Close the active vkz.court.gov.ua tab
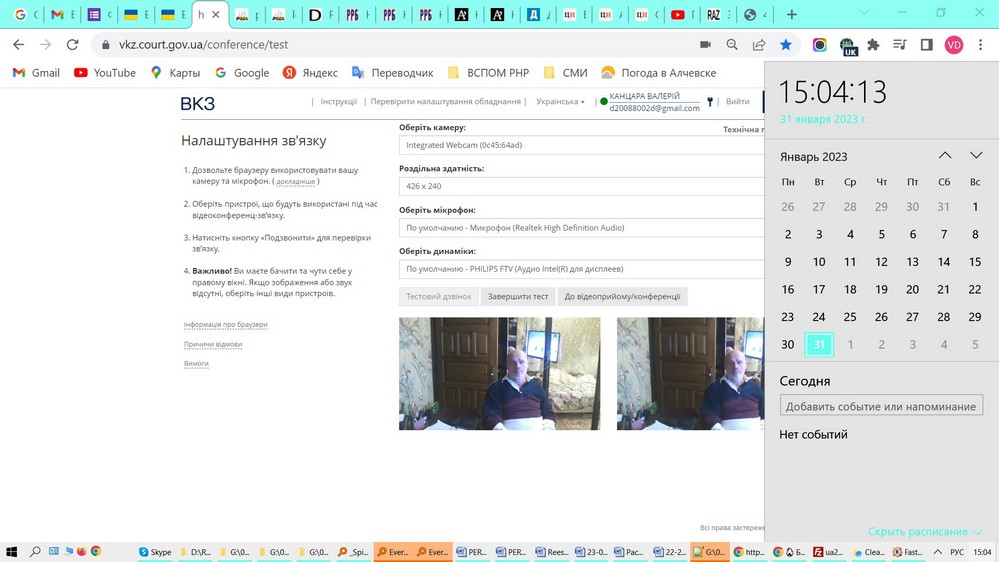This screenshot has height=562, width=999. coord(215,14)
